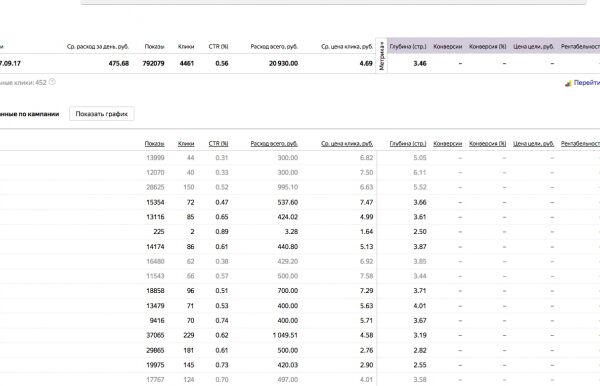Viewport: 600px width, 386px height.
Task: Select clicks cell 229
Action: click(189, 335)
